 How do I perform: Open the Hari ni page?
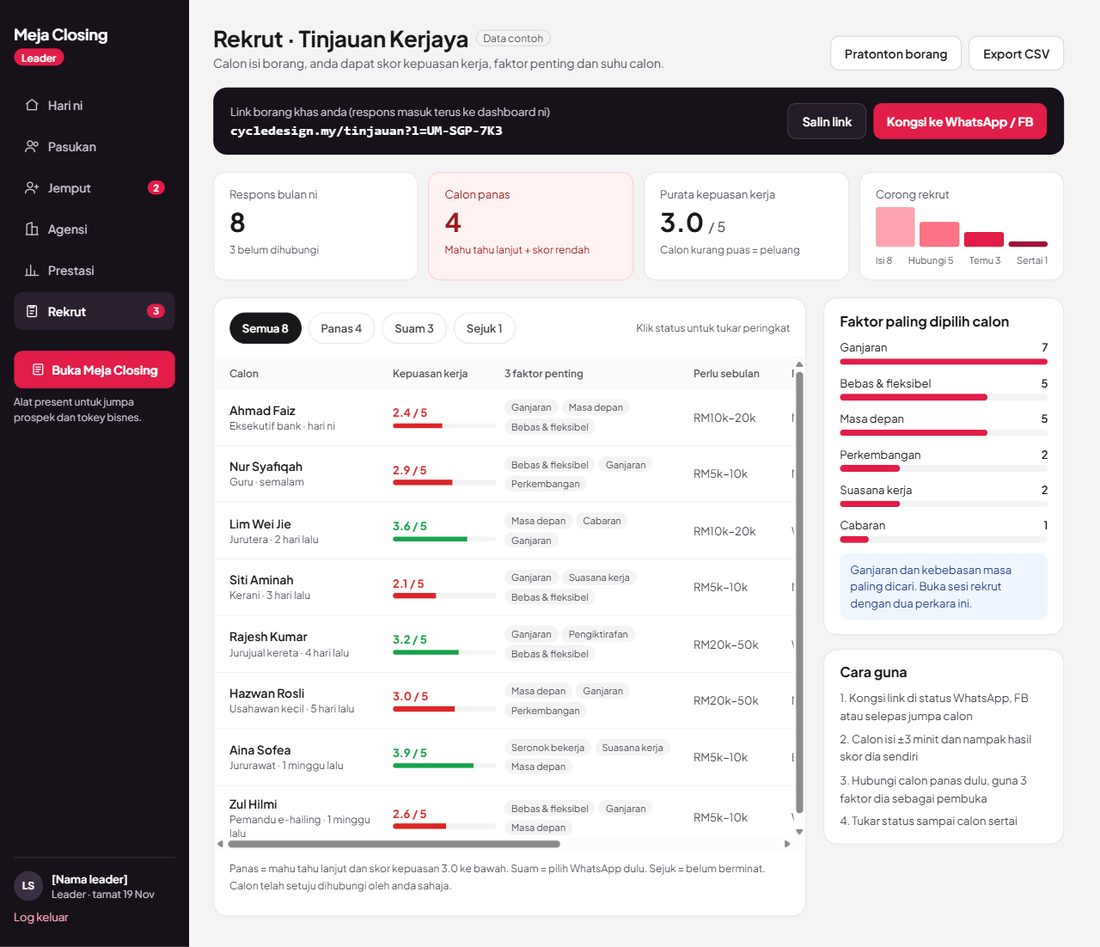tap(94, 105)
